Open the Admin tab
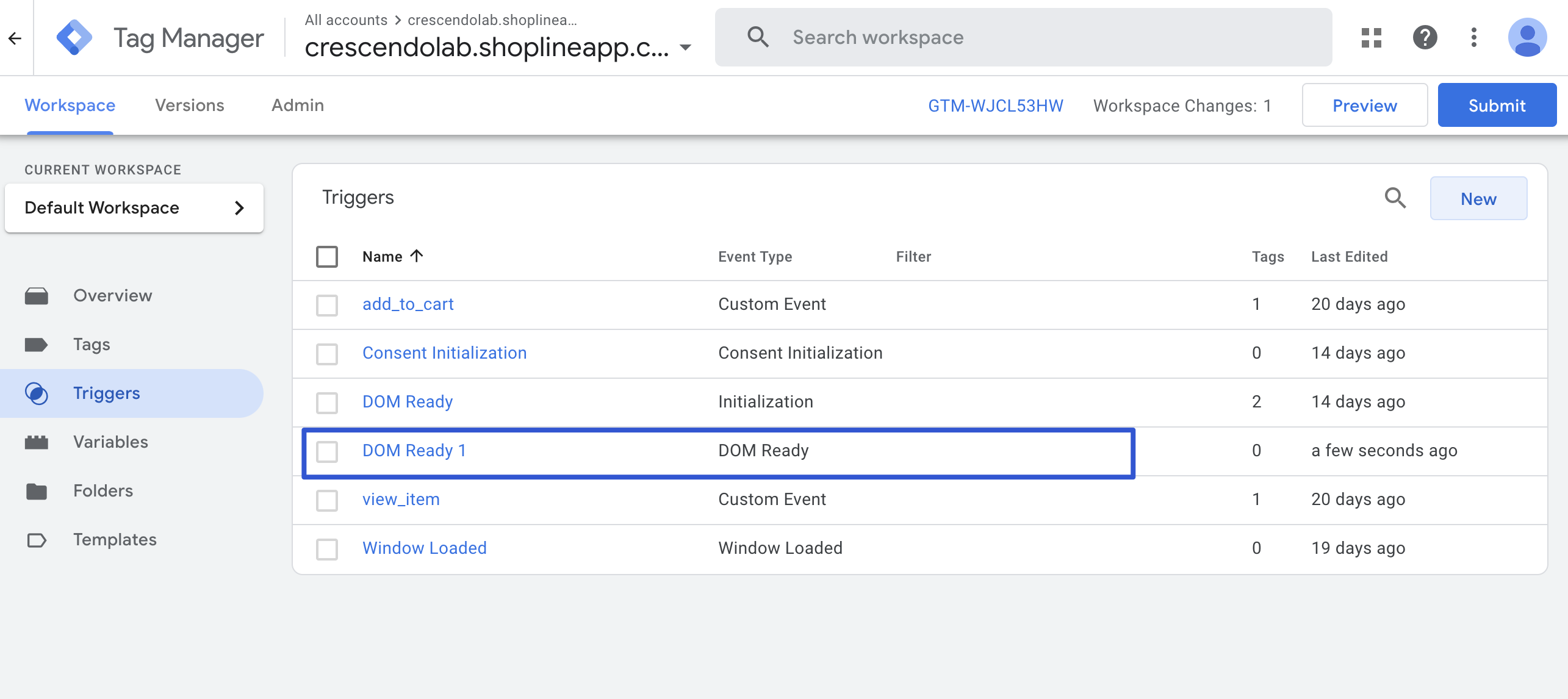The height and width of the screenshot is (699, 1568). point(298,106)
